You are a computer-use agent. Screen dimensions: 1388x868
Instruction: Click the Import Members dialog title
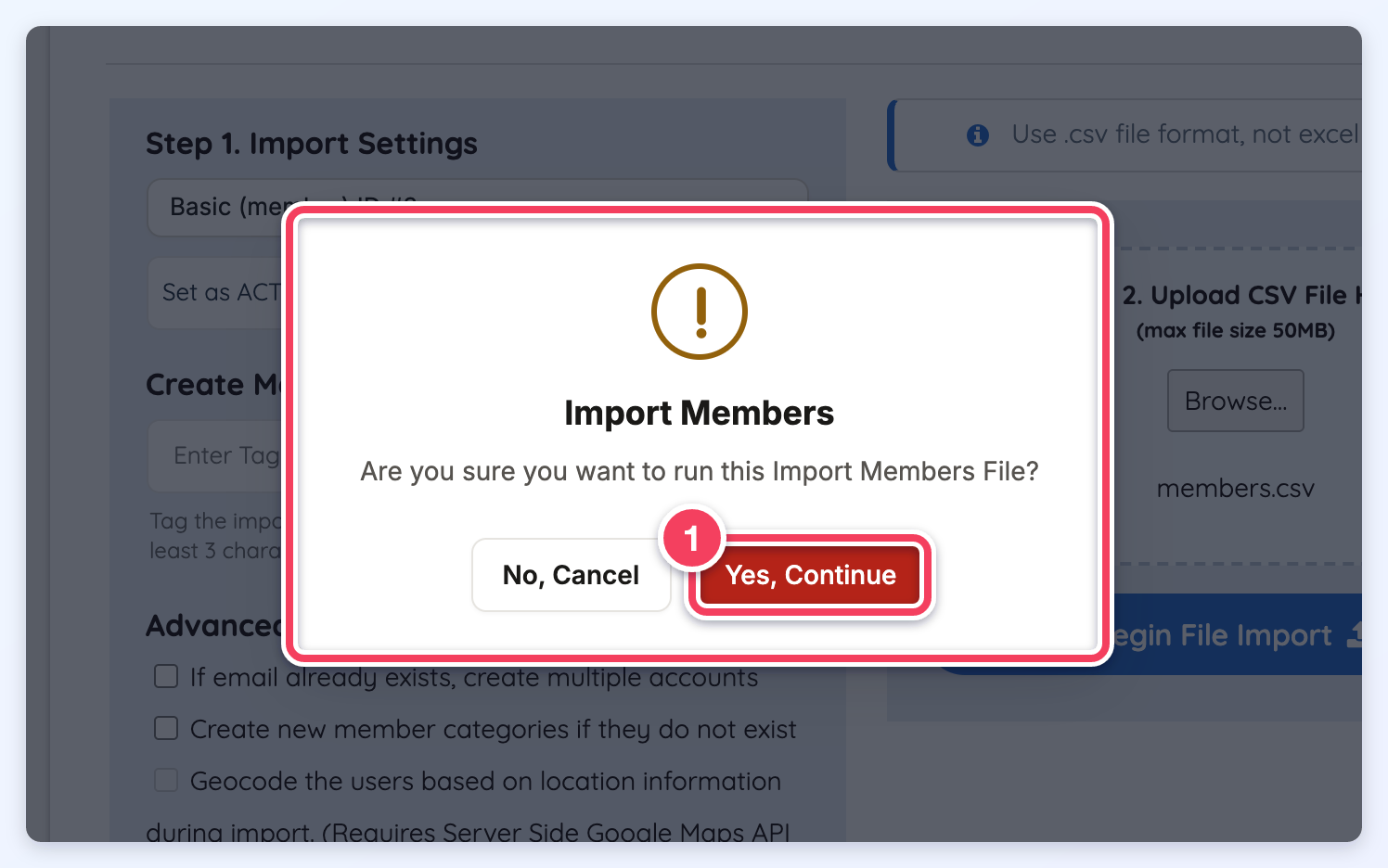point(700,413)
